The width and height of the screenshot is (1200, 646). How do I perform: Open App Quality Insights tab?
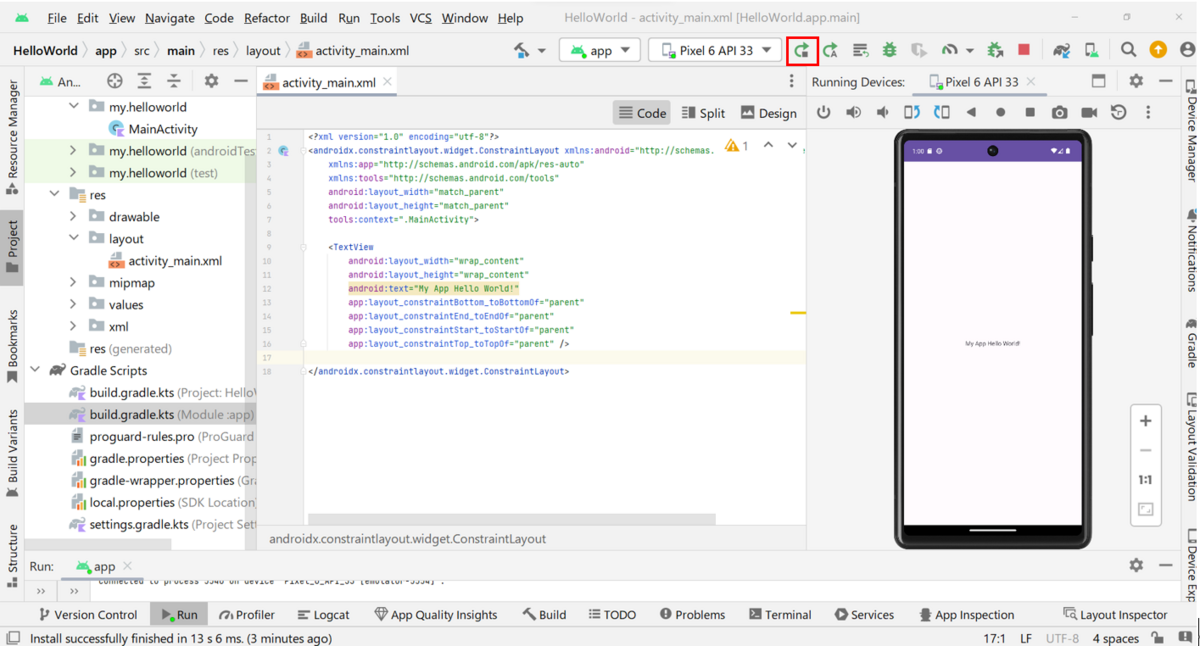(436, 615)
